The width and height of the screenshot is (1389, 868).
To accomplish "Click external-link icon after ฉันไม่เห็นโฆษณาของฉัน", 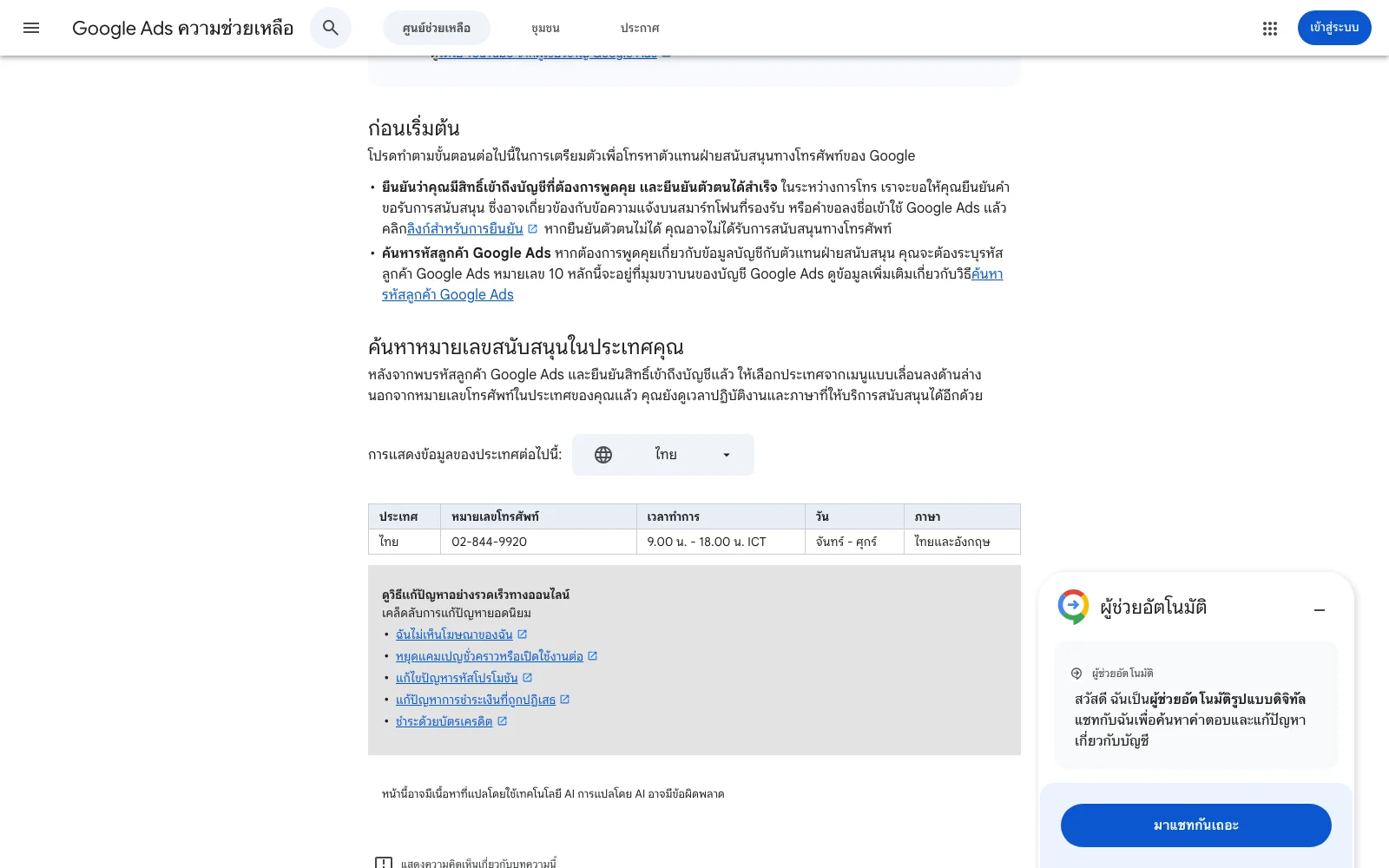I will (523, 635).
